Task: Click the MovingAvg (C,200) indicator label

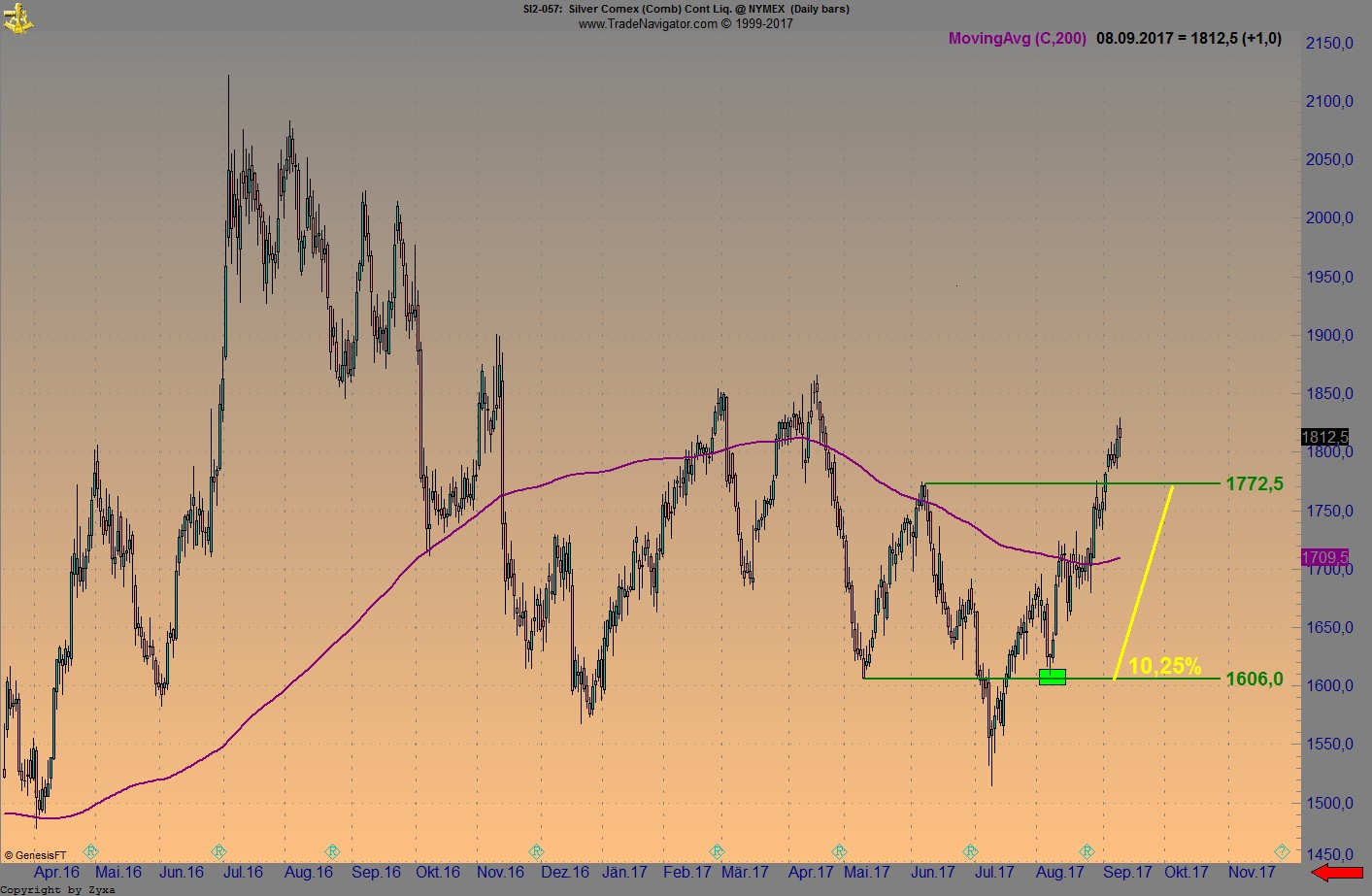Action: coord(1017,40)
